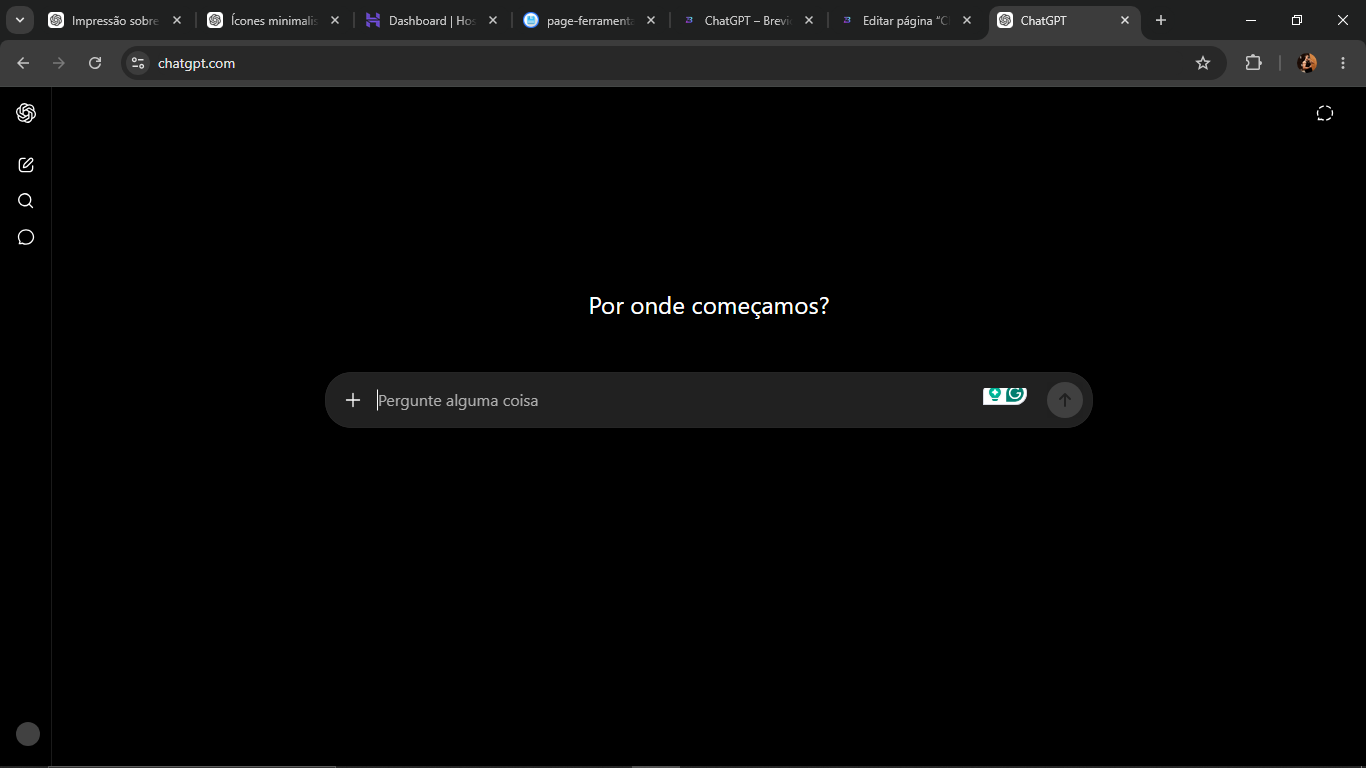Image resolution: width=1366 pixels, height=768 pixels.
Task: Open the Chrome three-dot menu
Action: [1343, 63]
